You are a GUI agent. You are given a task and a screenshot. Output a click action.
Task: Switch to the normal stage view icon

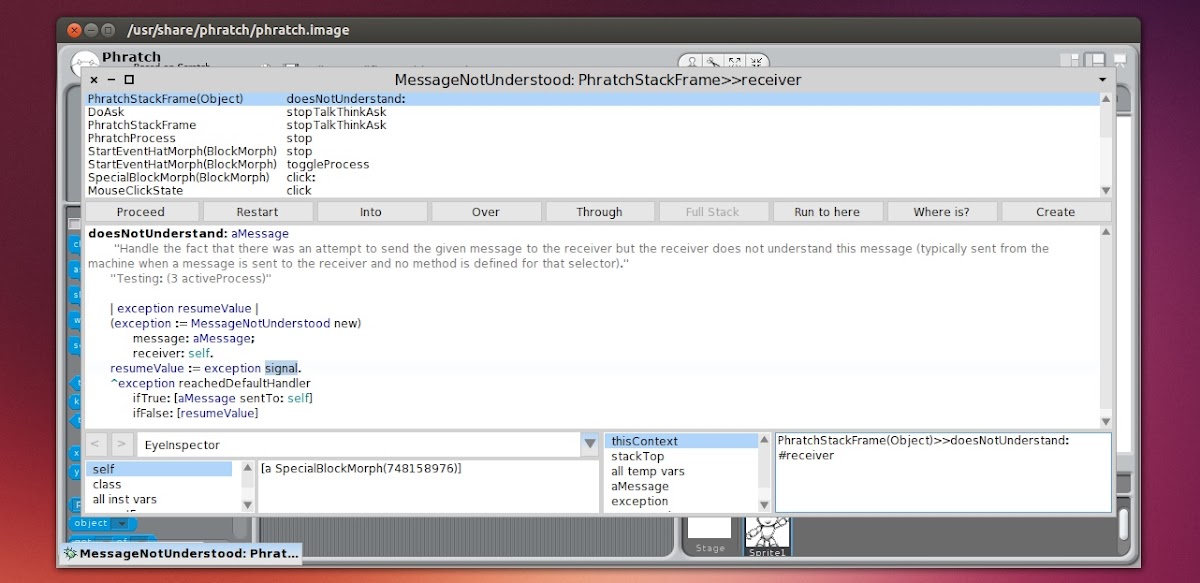click(1095, 62)
